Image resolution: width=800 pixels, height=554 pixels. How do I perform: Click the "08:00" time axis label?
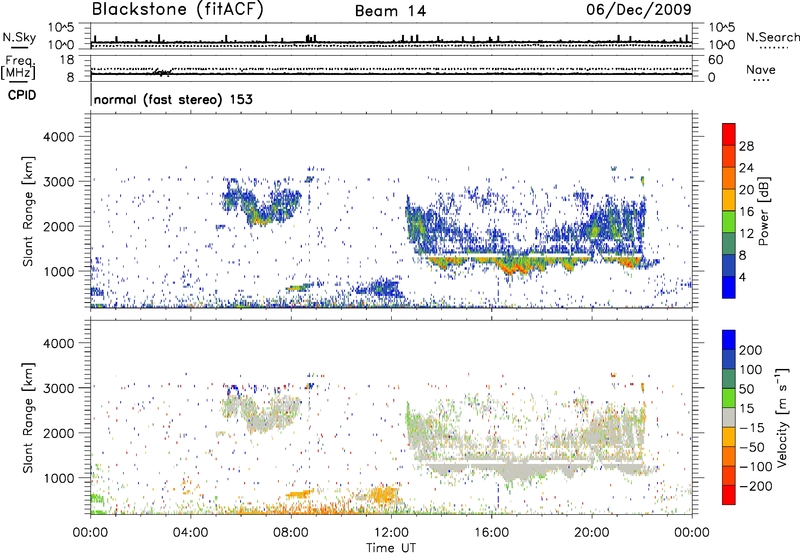pyautogui.click(x=291, y=533)
